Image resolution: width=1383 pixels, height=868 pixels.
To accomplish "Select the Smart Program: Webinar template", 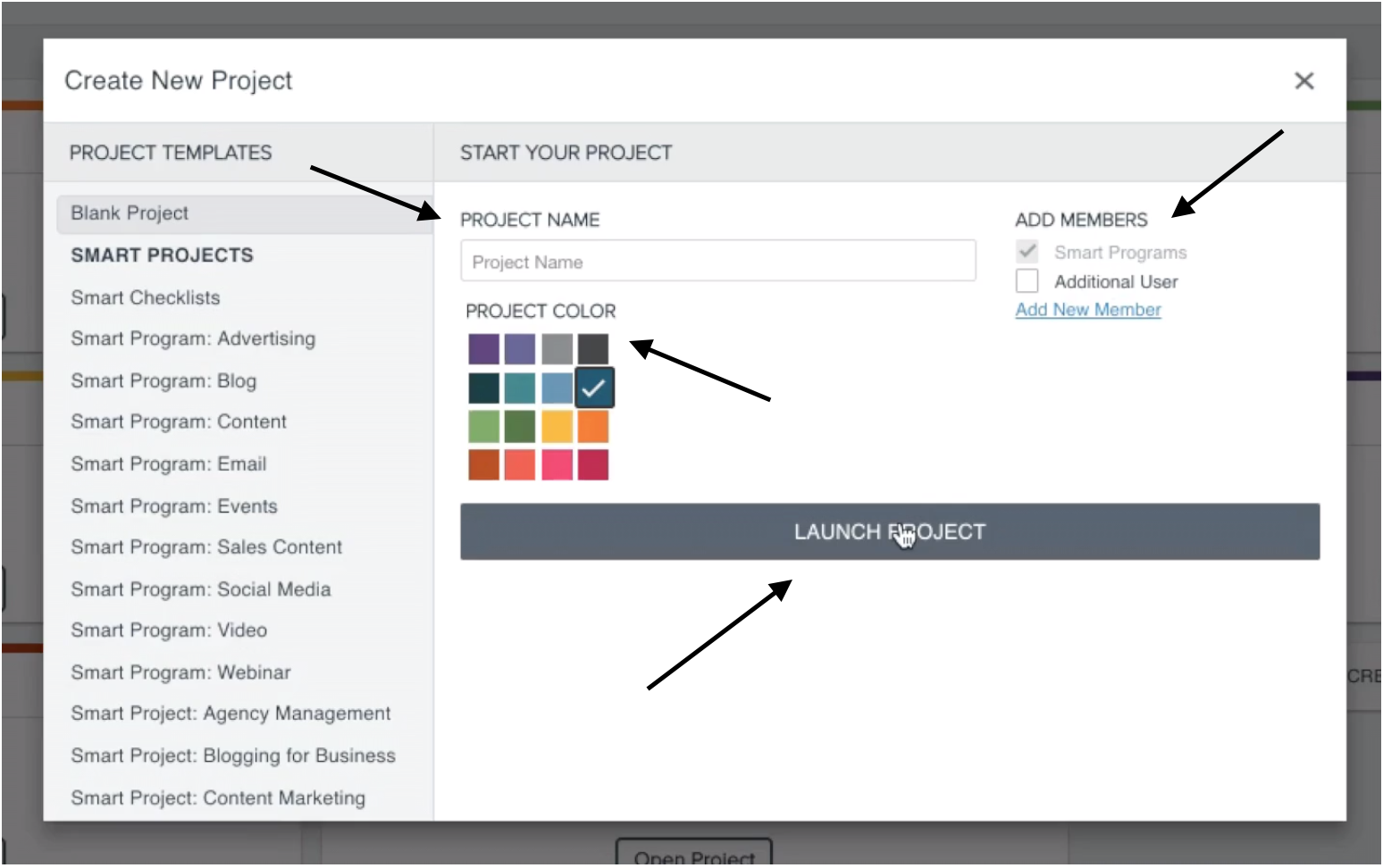I will click(180, 672).
